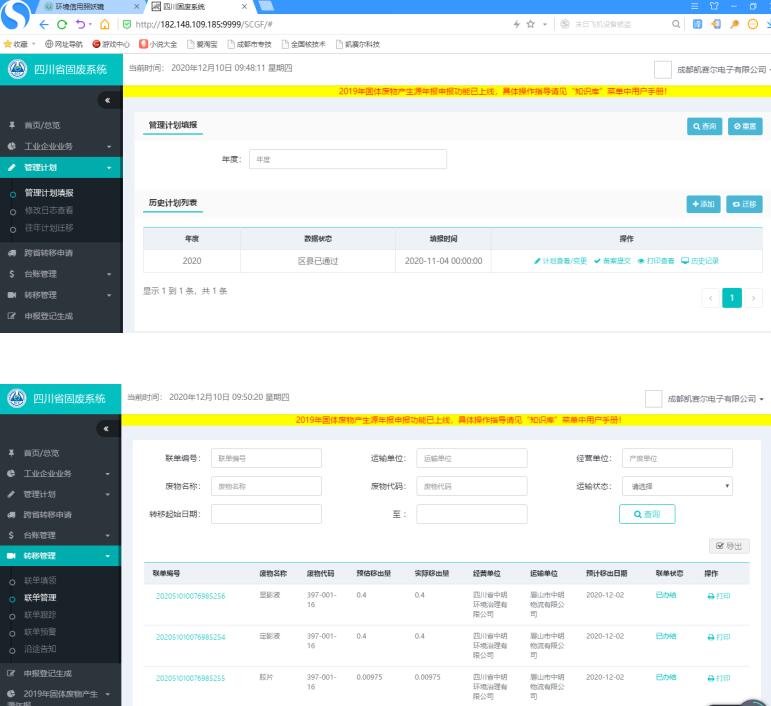Open the 运输状态 dropdown
Screen dimensions: 771x706
tap(677, 486)
